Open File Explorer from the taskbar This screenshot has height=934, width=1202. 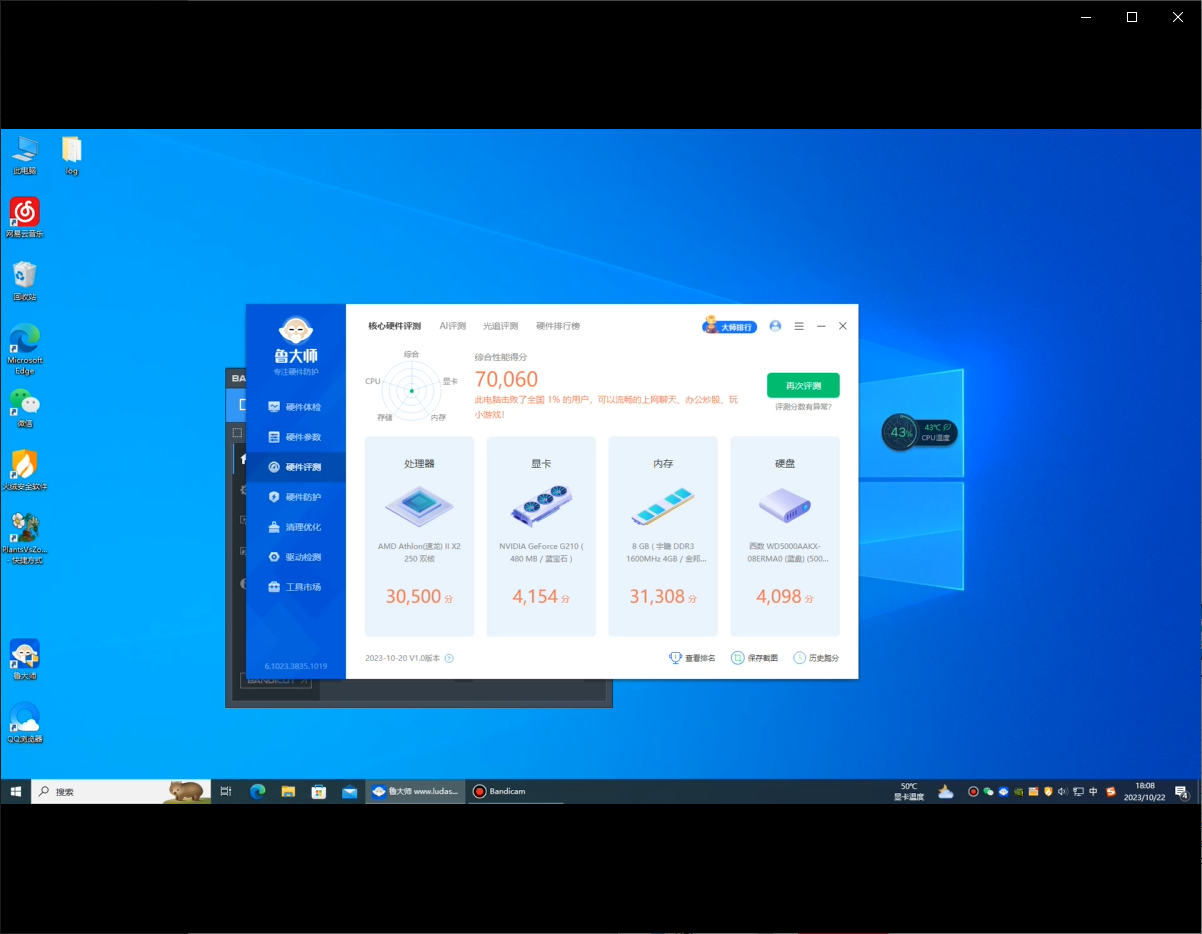288,791
